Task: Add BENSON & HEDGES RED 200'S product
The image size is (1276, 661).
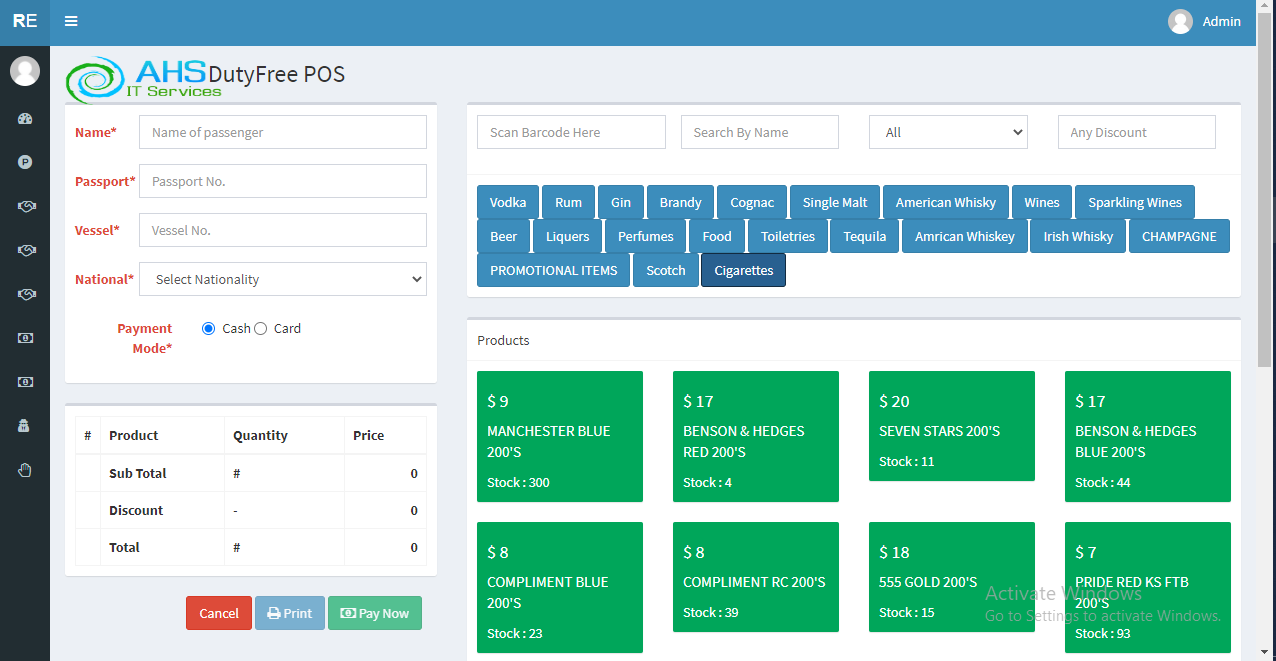Action: 756,436
